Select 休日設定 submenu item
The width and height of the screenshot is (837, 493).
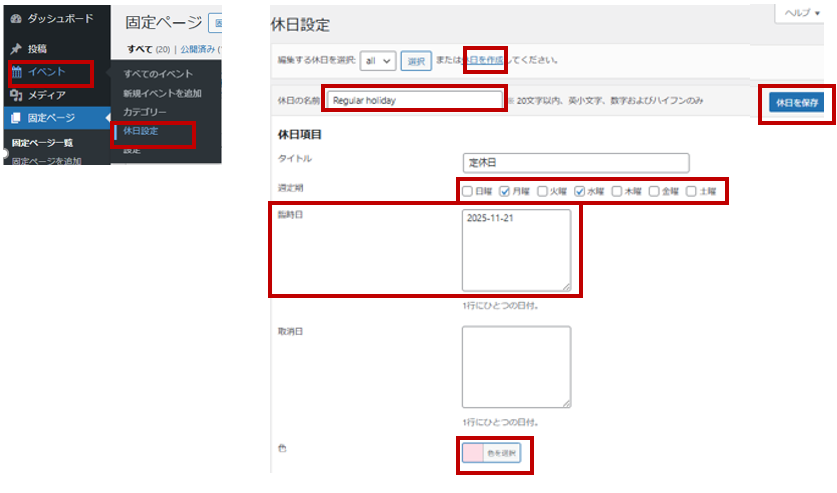click(x=141, y=131)
